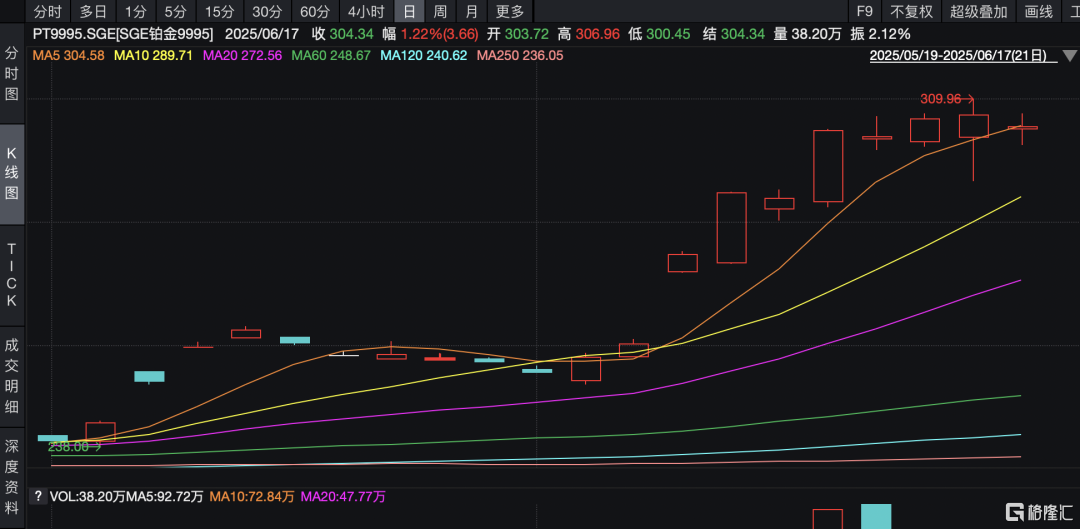Screen dimensions: 1080x529
Task: Open date range 2025/05/19-2025/06/17 dropdown
Action: click(963, 56)
